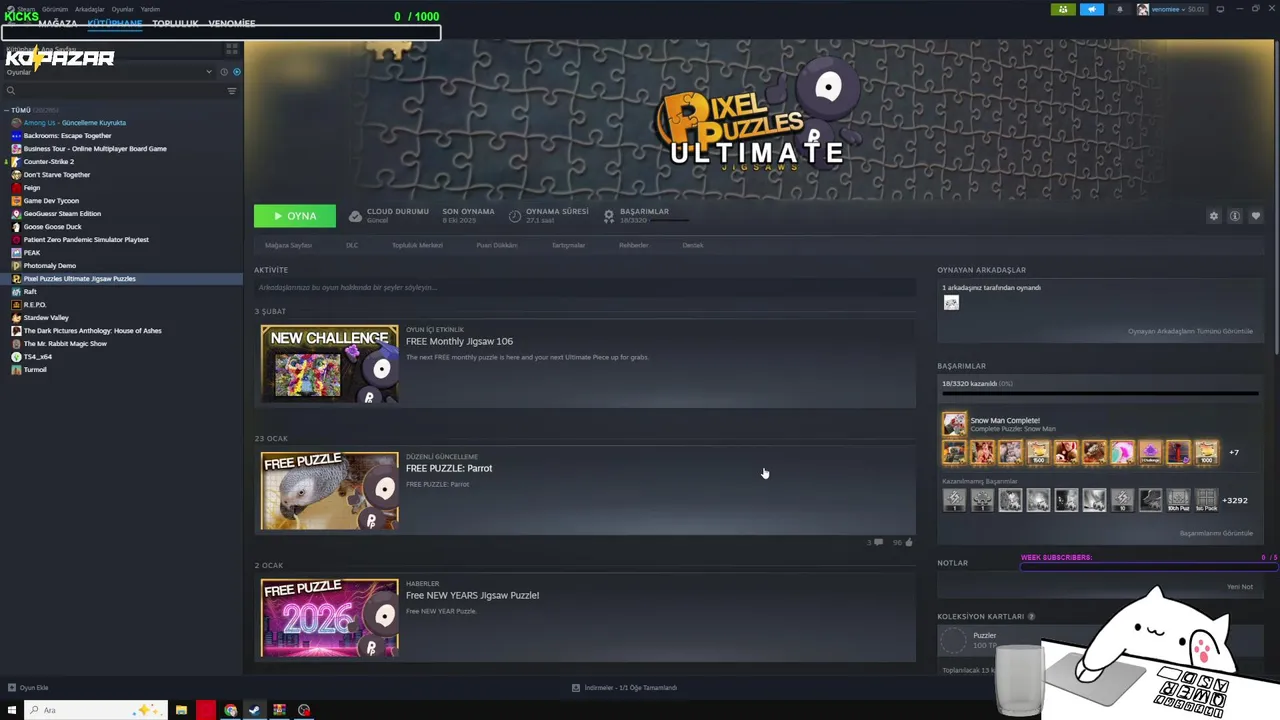Open the Arkadaşlar menu
Screen dimensions: 1280x720
89,9
